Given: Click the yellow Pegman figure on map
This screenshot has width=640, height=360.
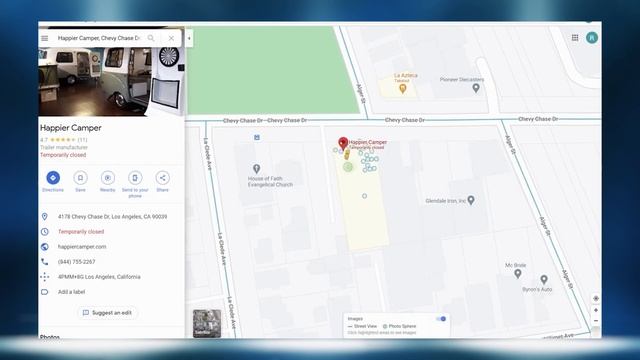Looking at the screenshot, I should (347, 155).
